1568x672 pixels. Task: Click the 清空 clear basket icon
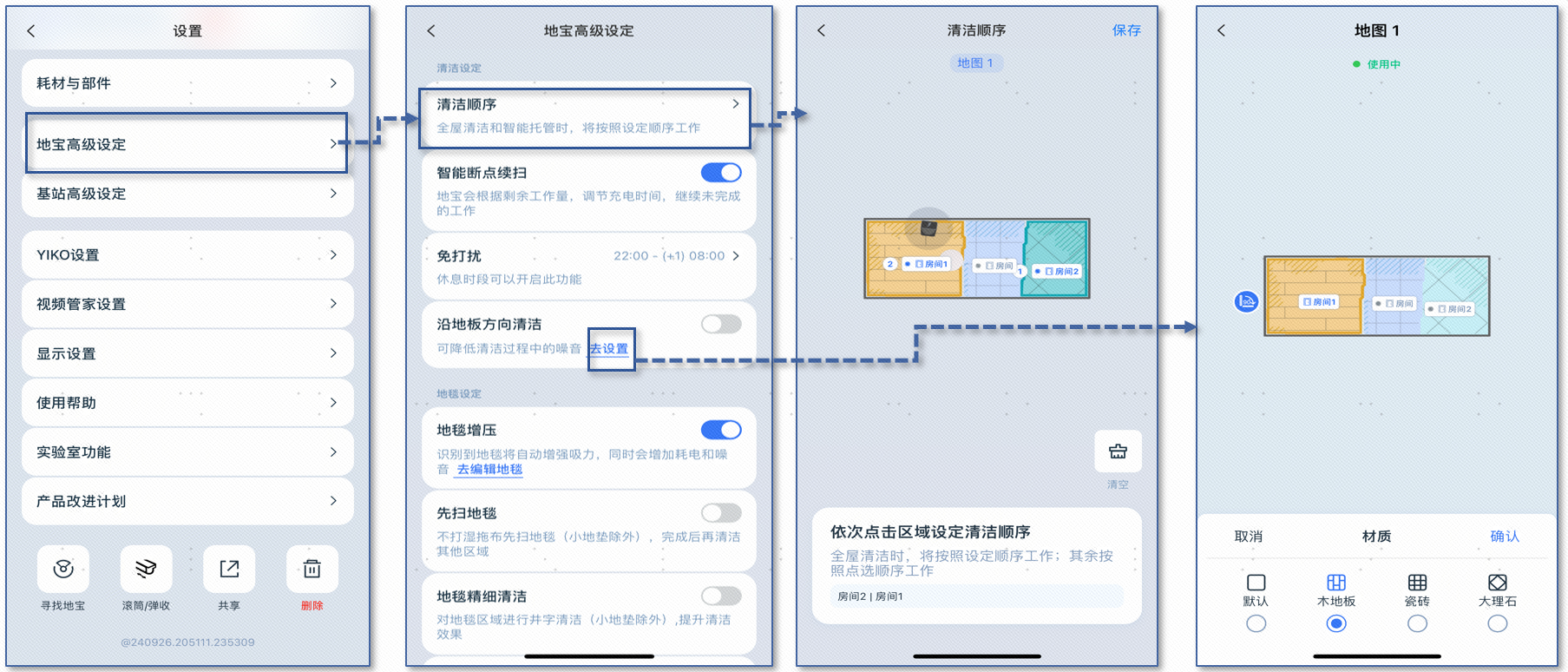(x=1118, y=451)
